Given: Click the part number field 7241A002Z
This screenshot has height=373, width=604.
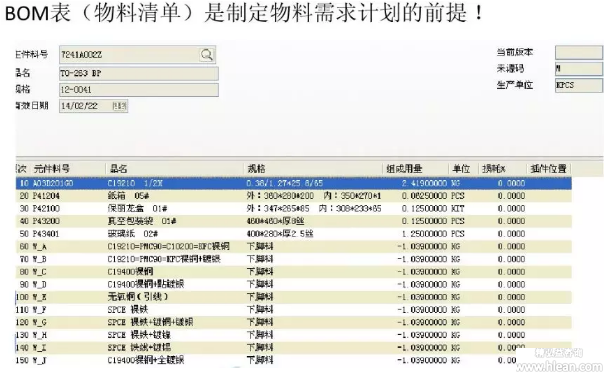Looking at the screenshot, I should tap(129, 55).
